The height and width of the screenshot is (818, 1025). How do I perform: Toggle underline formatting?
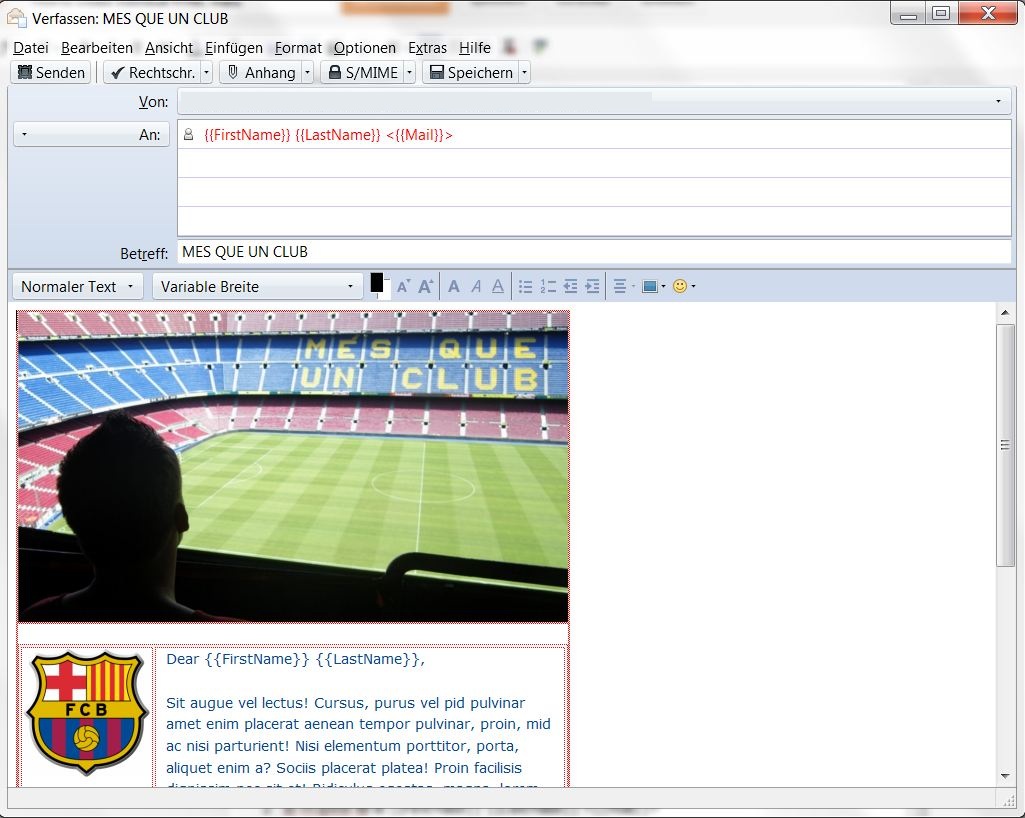[498, 286]
